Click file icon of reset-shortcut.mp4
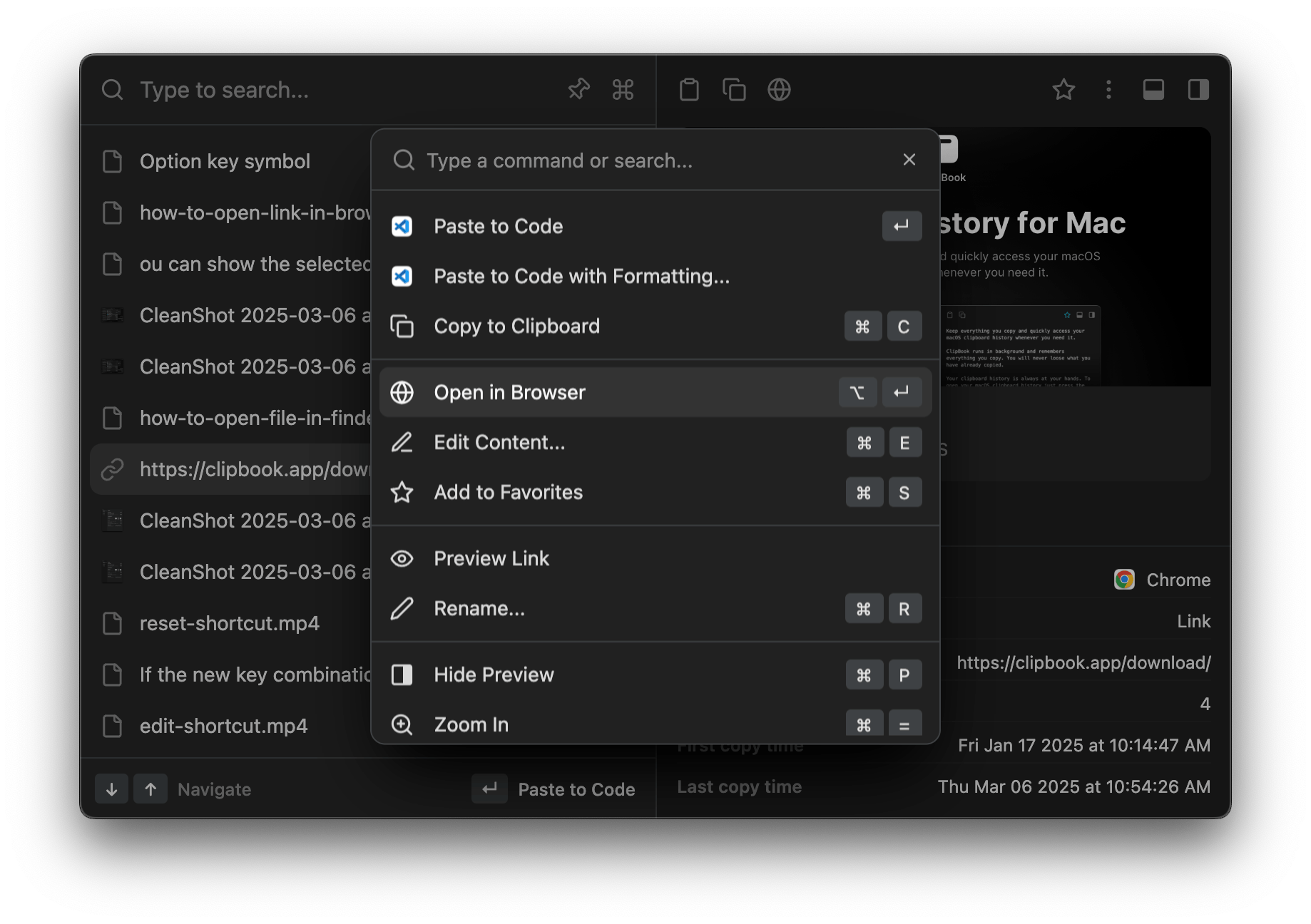1311x924 pixels. [112, 623]
